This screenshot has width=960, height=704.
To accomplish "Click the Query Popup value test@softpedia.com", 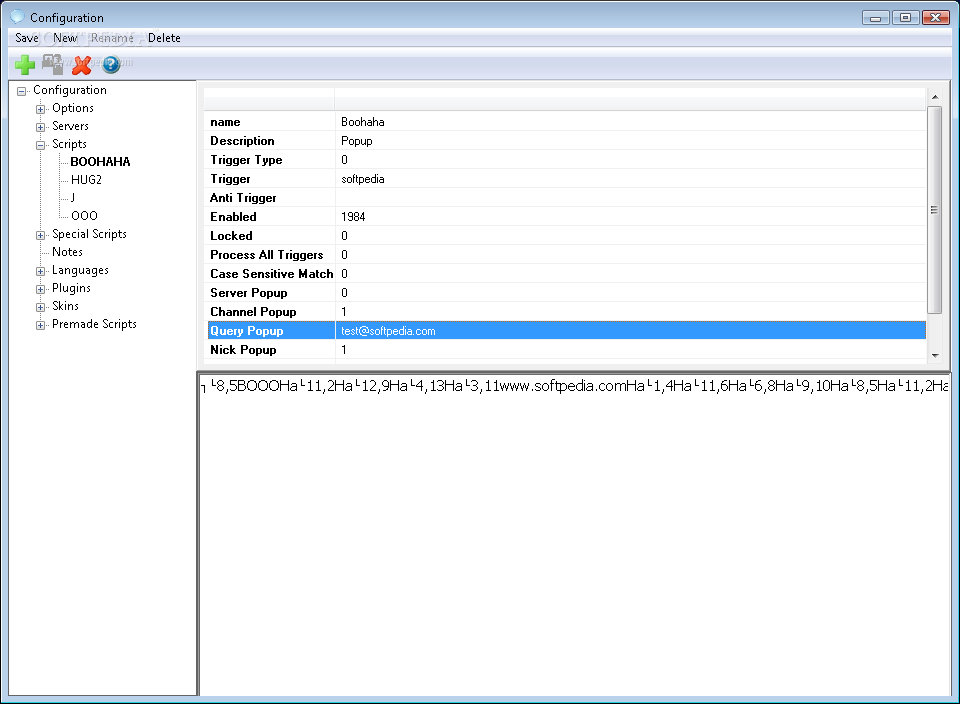I will coord(631,331).
